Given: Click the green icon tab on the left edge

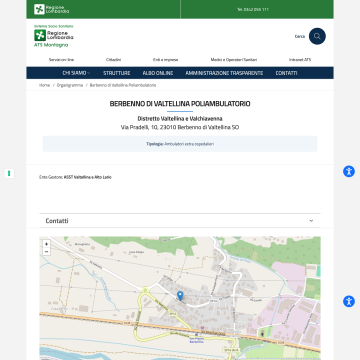Looking at the screenshot, I should click(9, 173).
